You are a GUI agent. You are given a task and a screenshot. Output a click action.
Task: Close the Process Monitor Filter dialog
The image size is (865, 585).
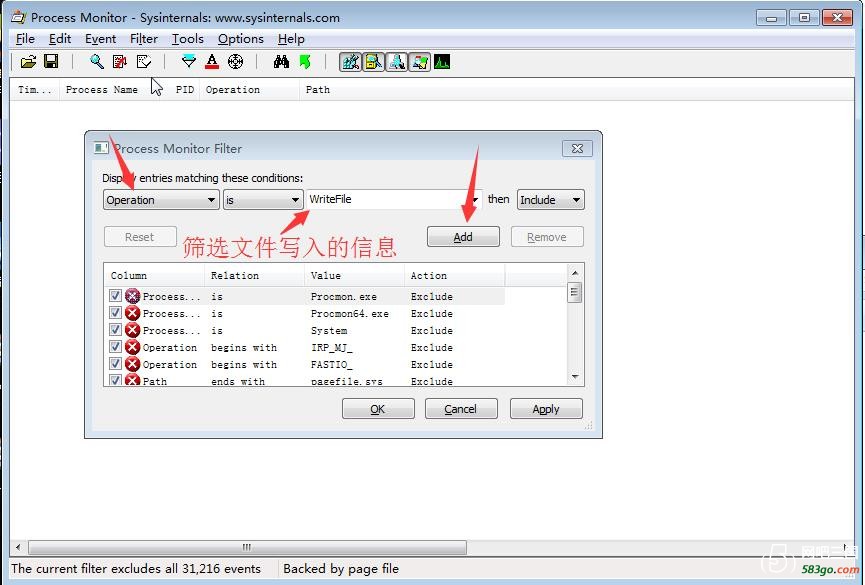coord(577,148)
